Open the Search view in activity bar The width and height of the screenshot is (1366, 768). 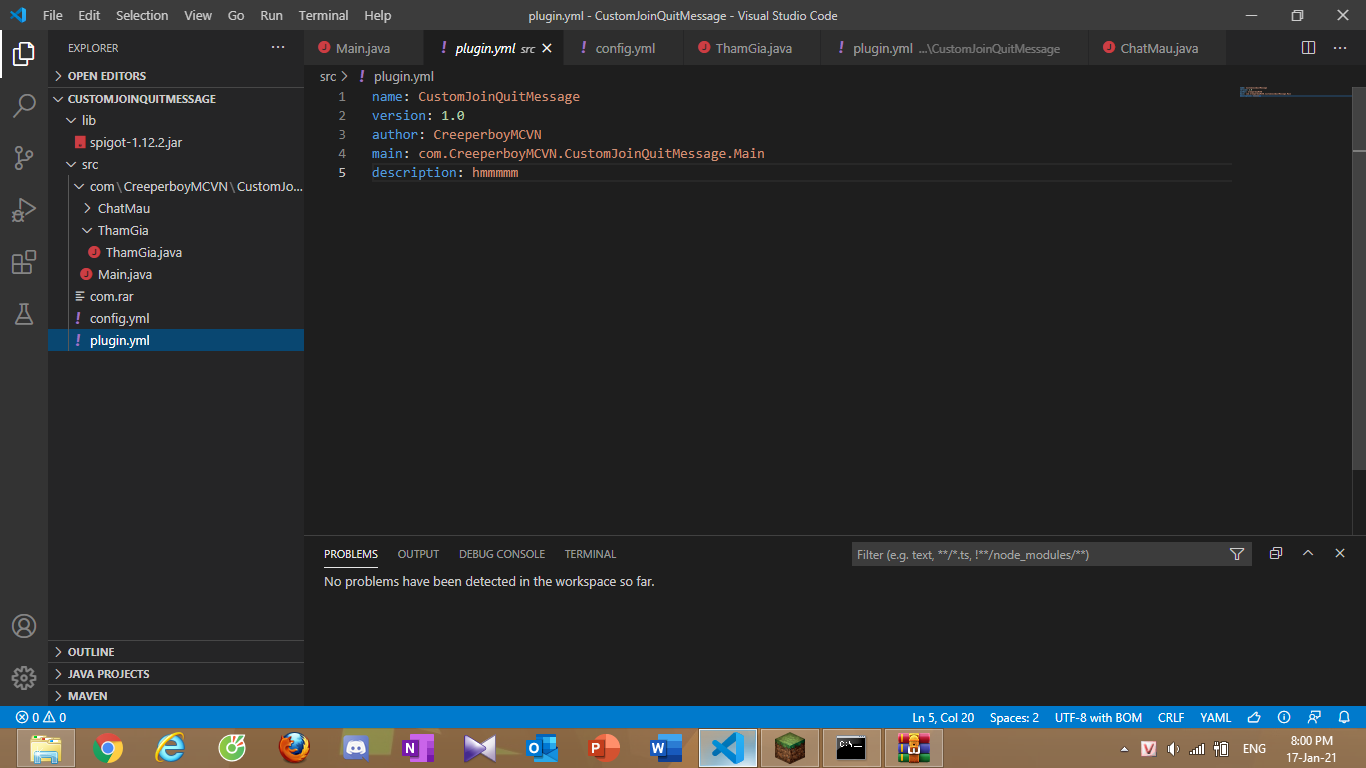tap(24, 106)
